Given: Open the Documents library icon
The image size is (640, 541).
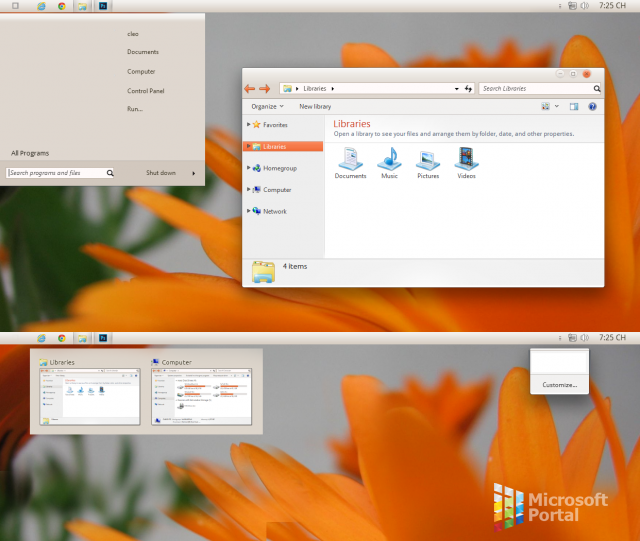Looking at the screenshot, I should [350, 163].
